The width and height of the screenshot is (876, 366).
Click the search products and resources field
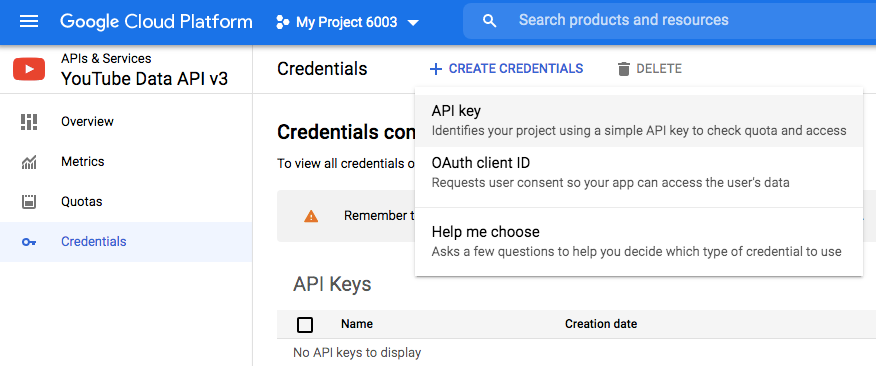pyautogui.click(x=669, y=21)
